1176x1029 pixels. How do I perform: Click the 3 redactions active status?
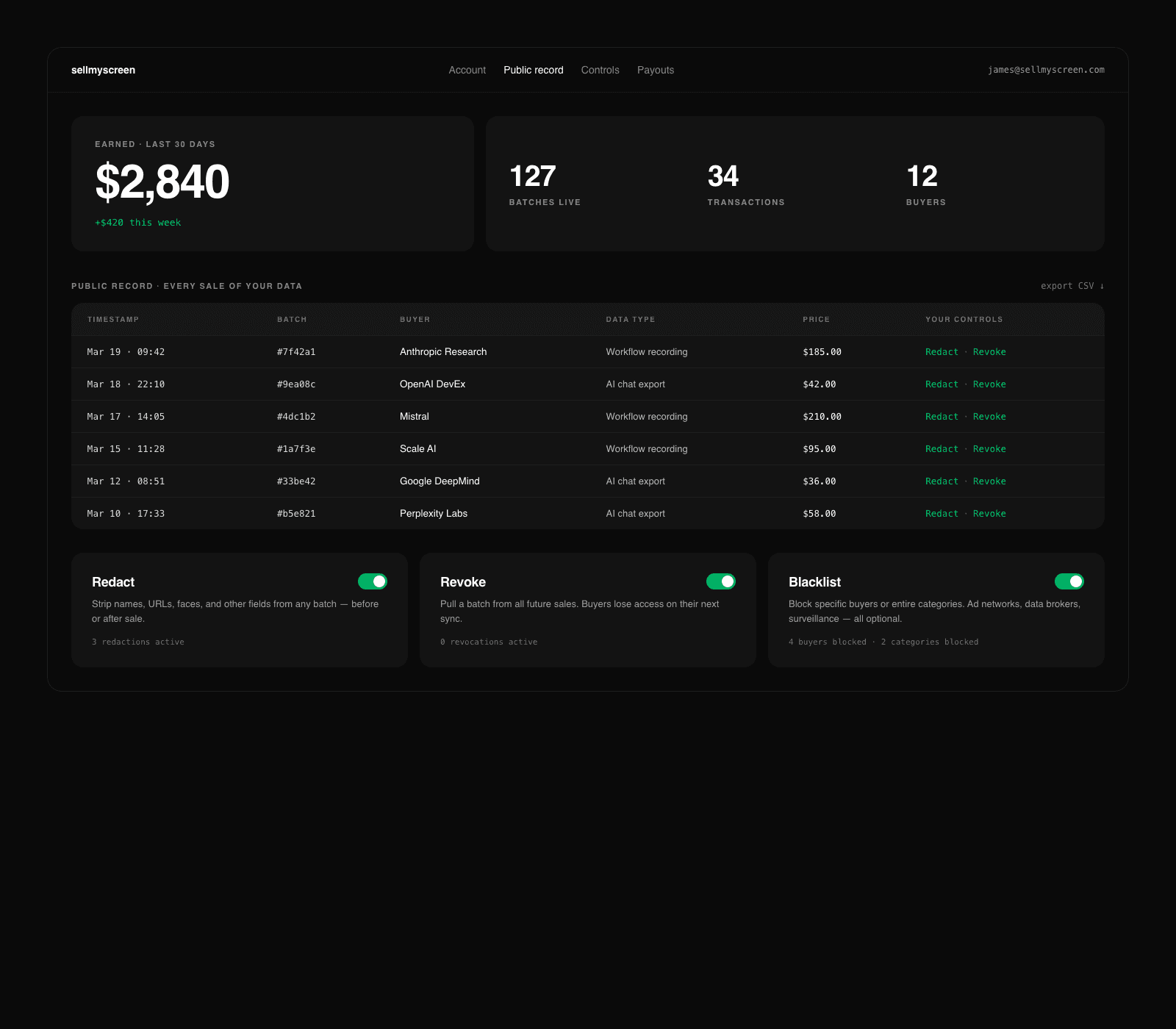[x=138, y=642]
